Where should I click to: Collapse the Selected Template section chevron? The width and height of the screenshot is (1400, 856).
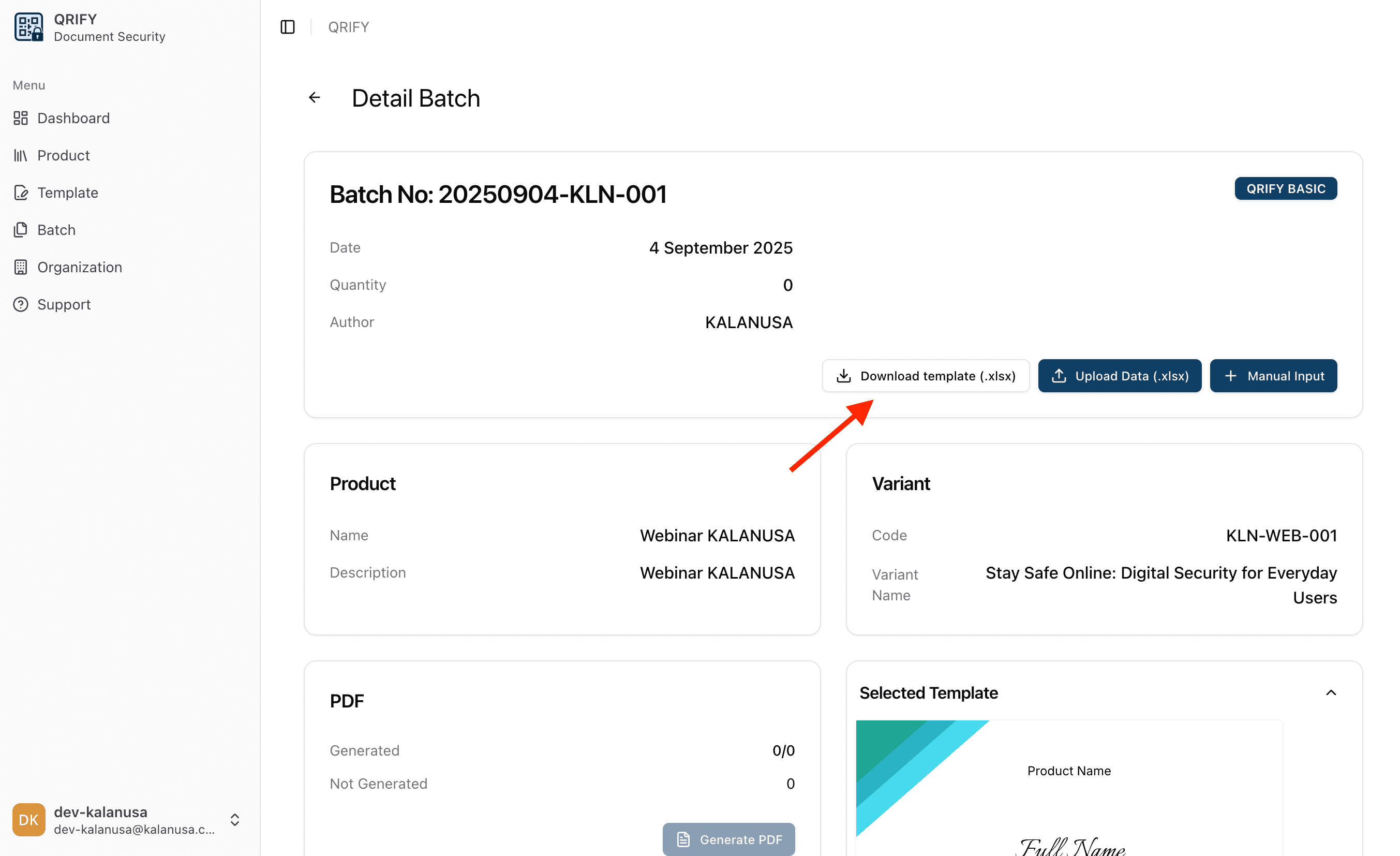1331,692
